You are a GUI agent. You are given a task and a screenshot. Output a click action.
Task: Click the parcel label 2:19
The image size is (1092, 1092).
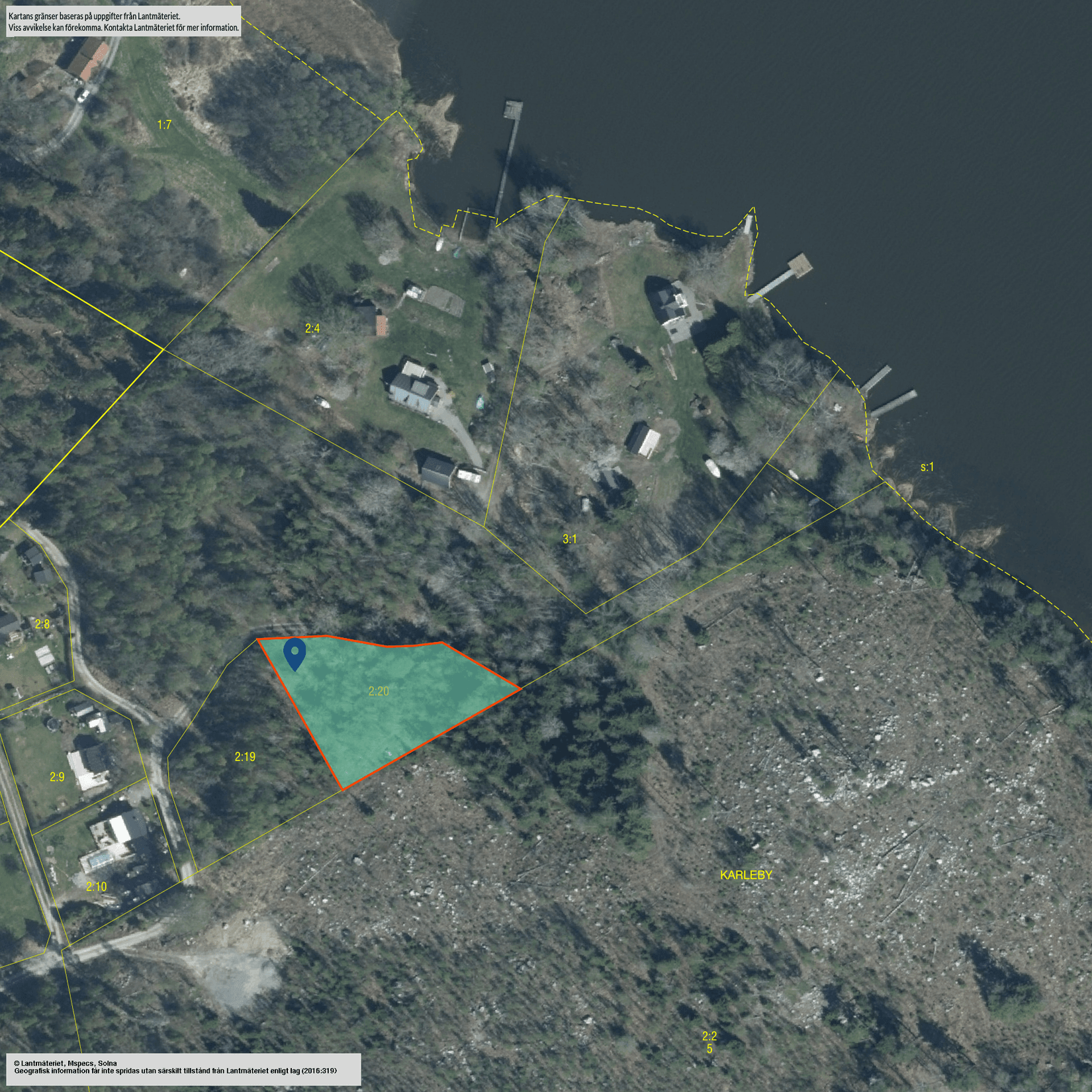click(245, 756)
